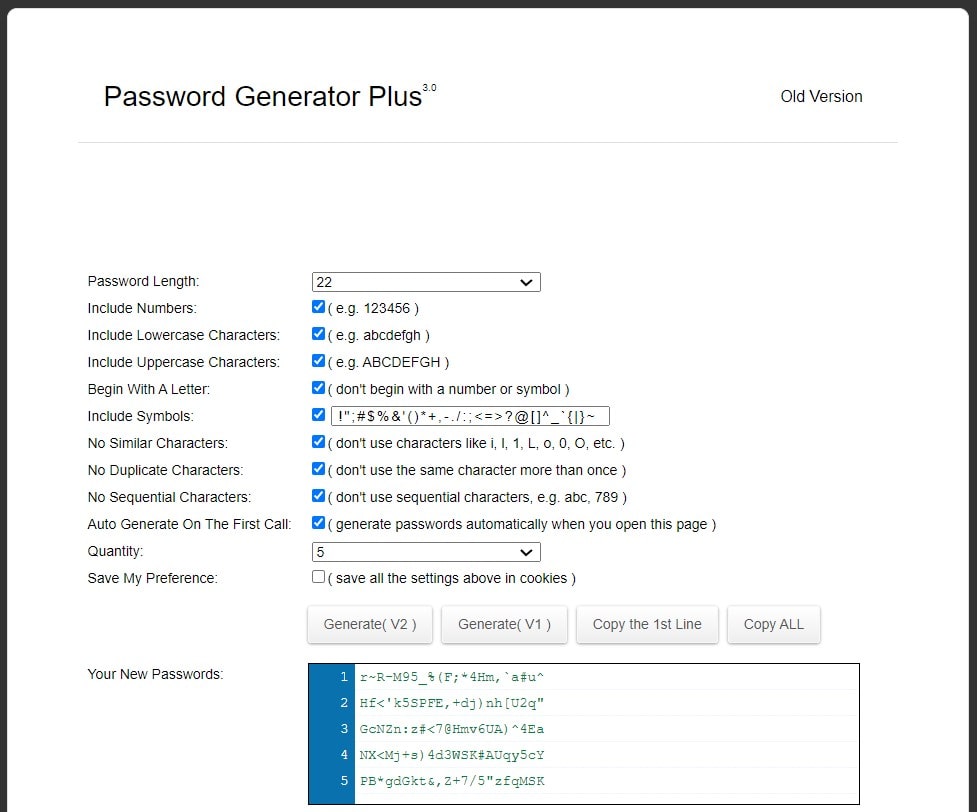The height and width of the screenshot is (812, 977).
Task: Open the Password Length dropdown
Action: (426, 282)
